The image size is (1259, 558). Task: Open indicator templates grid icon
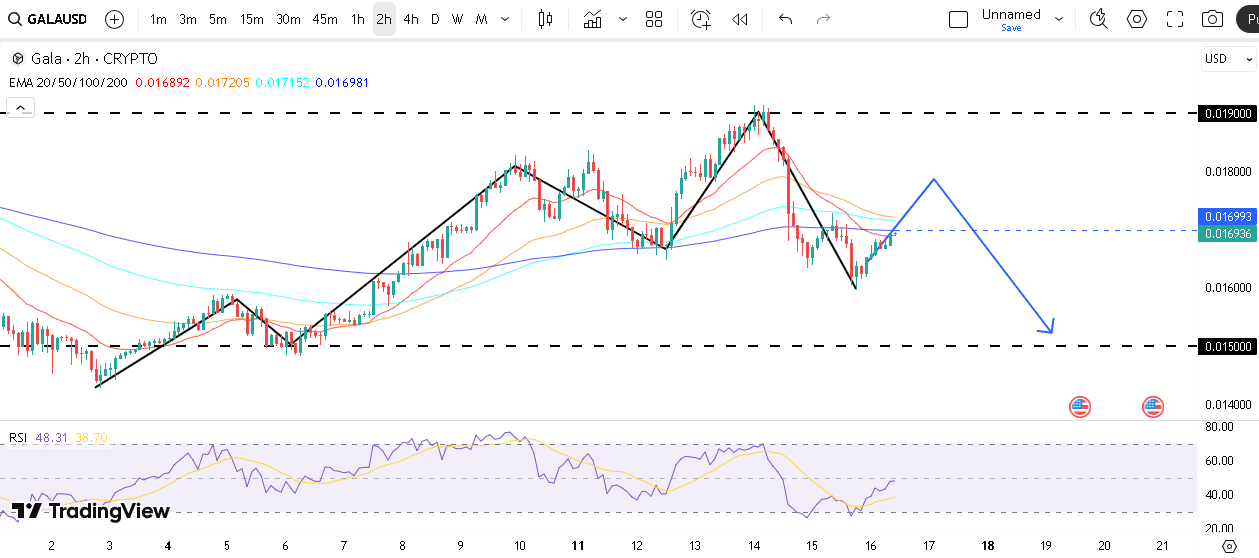[x=654, y=19]
